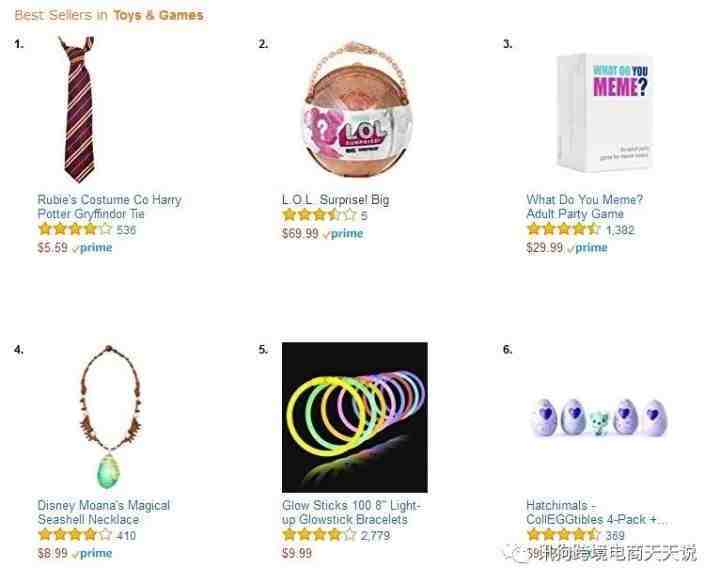View star rating for L.O.L. Surprise

(319, 214)
